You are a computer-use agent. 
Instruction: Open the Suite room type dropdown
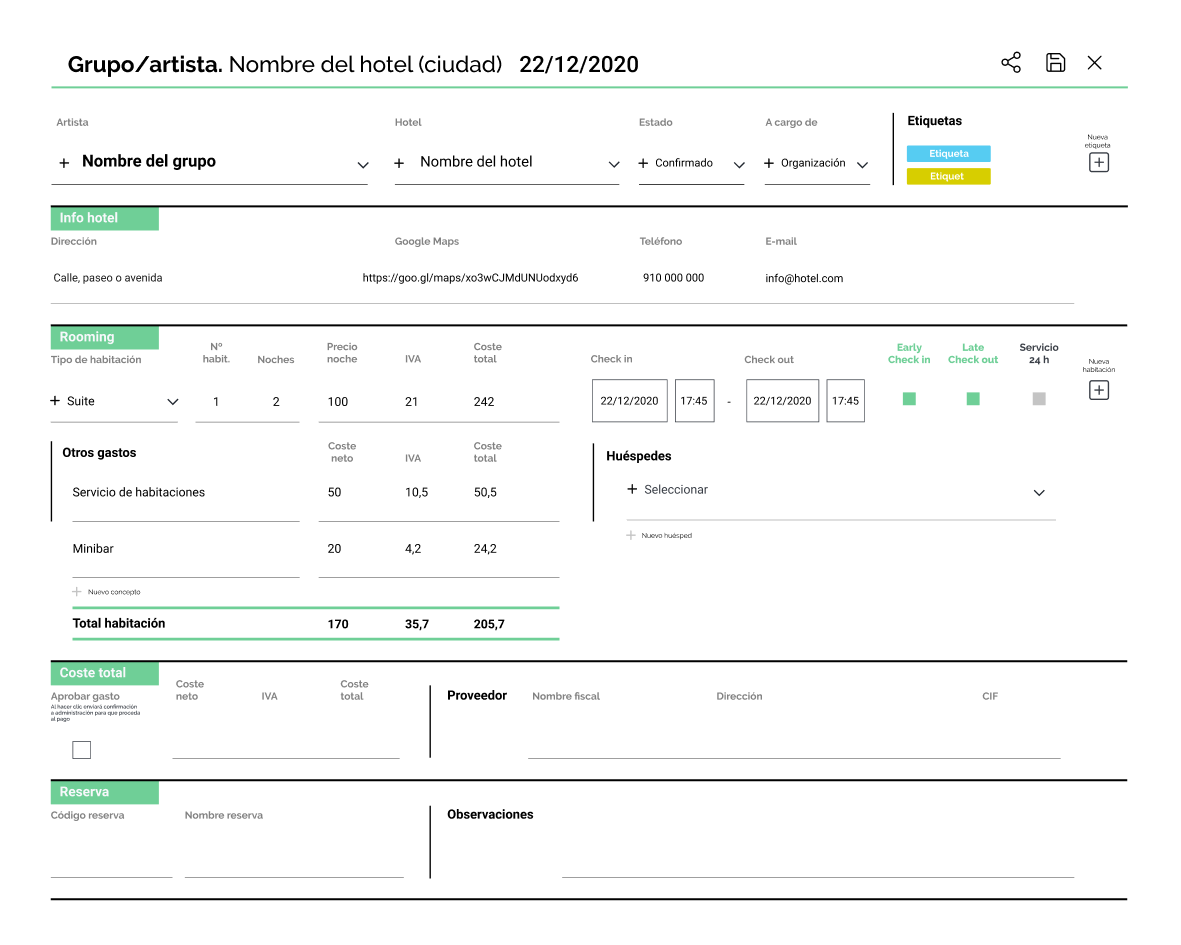(172, 402)
